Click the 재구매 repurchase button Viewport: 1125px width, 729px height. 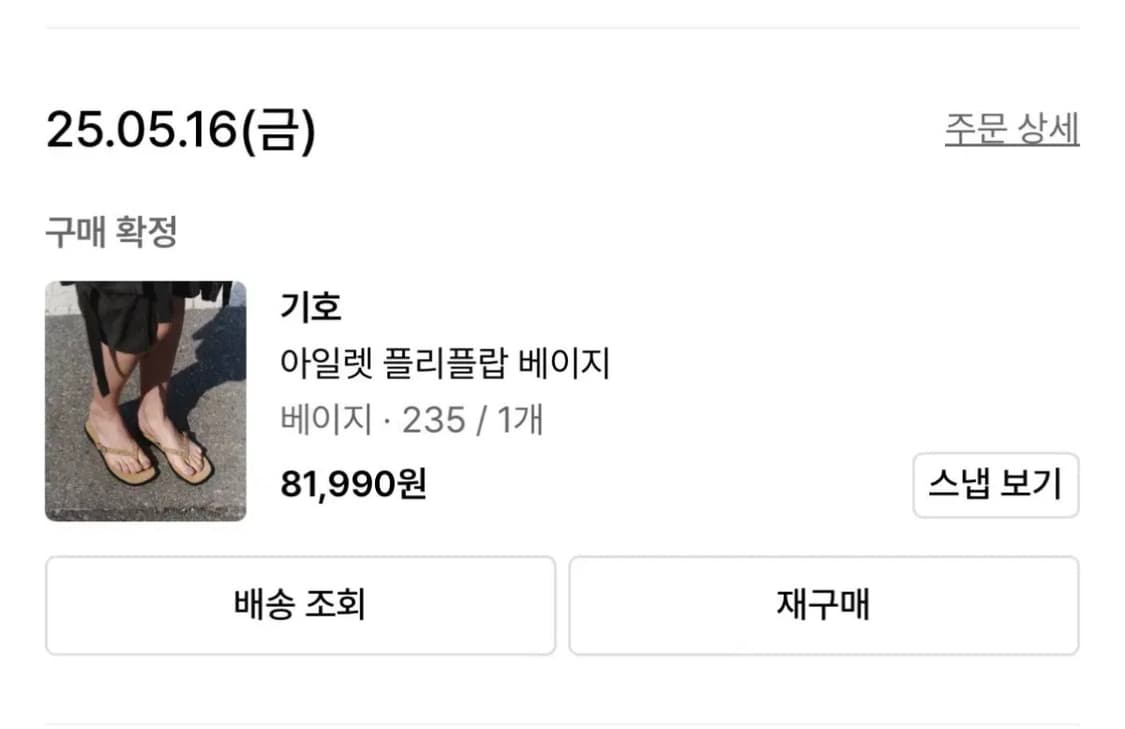823,604
